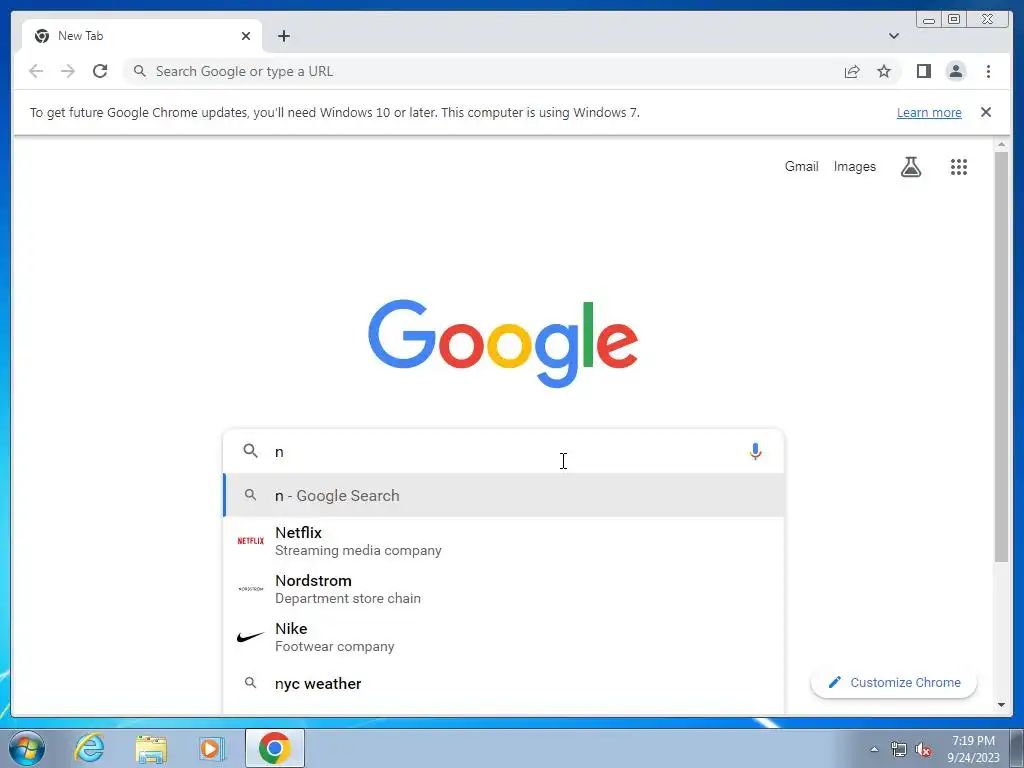Launch Internet Explorer from taskbar
Image resolution: width=1024 pixels, height=768 pixels.
(89, 748)
